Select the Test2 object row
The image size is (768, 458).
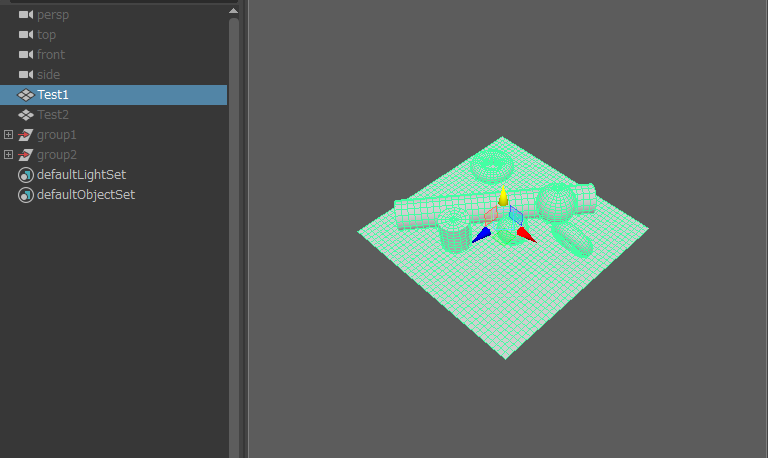(114, 115)
